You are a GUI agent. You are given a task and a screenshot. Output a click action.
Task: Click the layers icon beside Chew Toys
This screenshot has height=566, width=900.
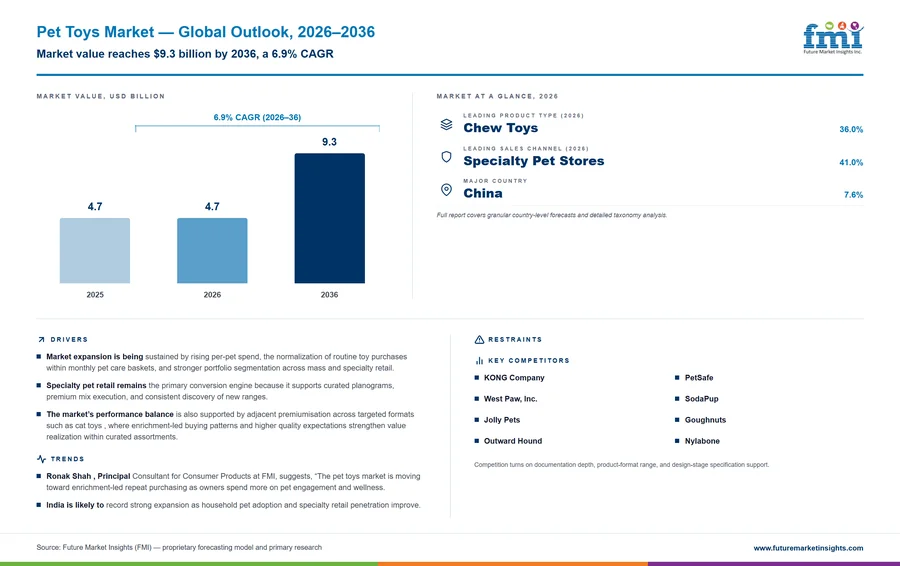(x=446, y=124)
